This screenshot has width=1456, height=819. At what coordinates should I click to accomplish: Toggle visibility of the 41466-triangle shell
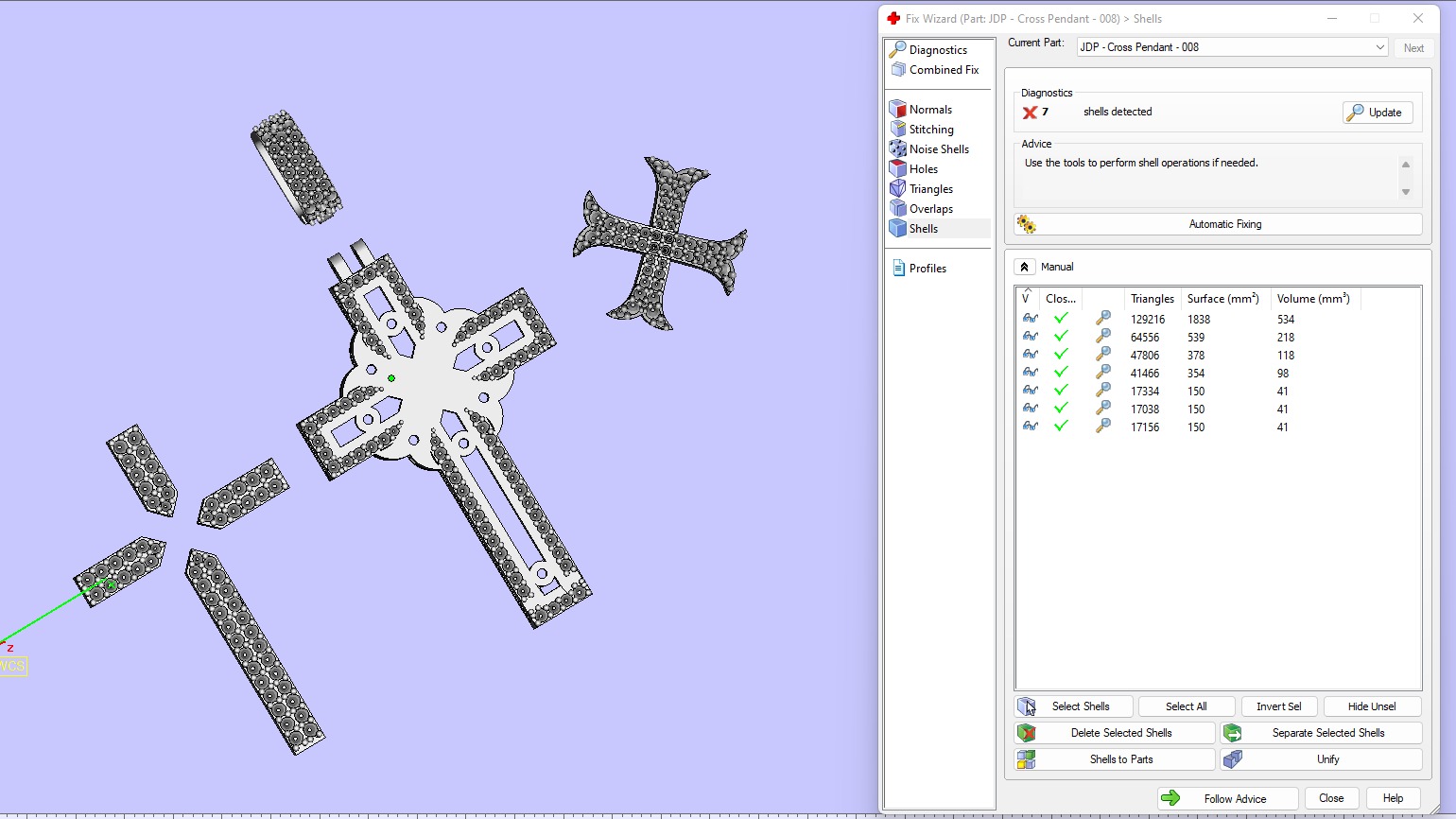point(1031,373)
